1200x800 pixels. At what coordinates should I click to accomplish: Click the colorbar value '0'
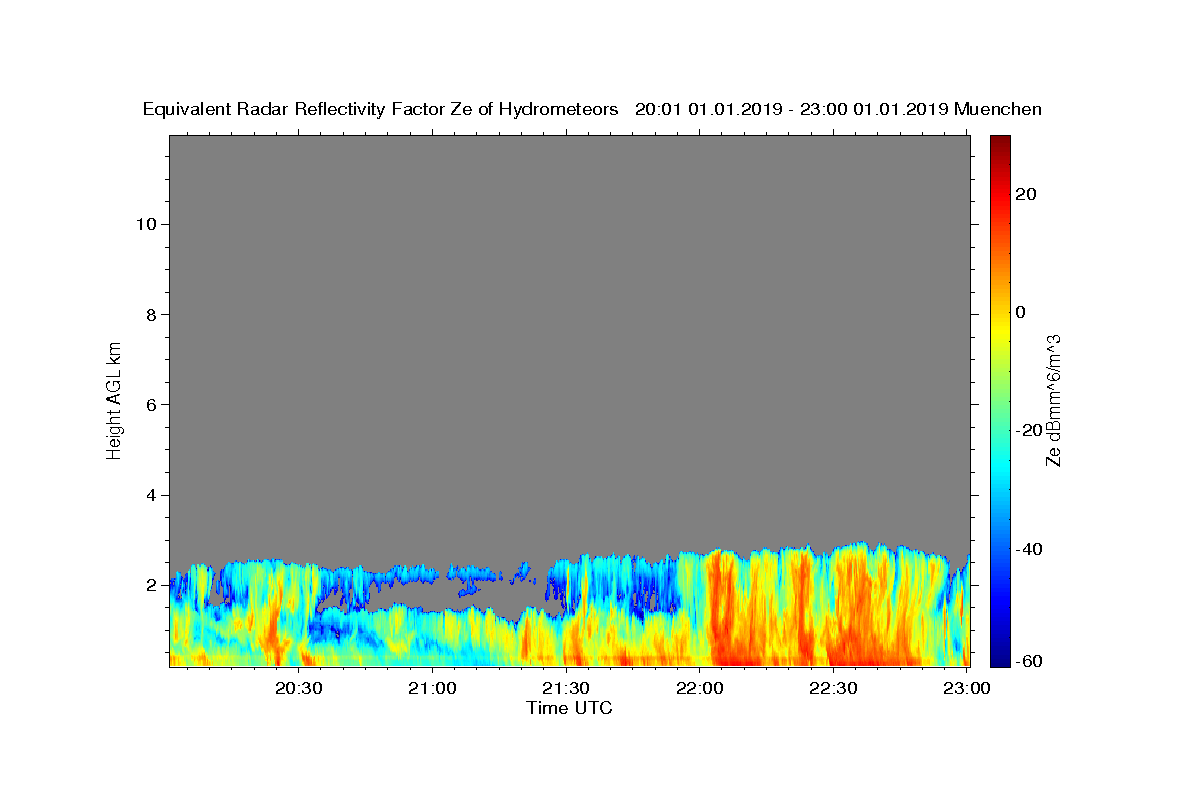coord(1020,312)
